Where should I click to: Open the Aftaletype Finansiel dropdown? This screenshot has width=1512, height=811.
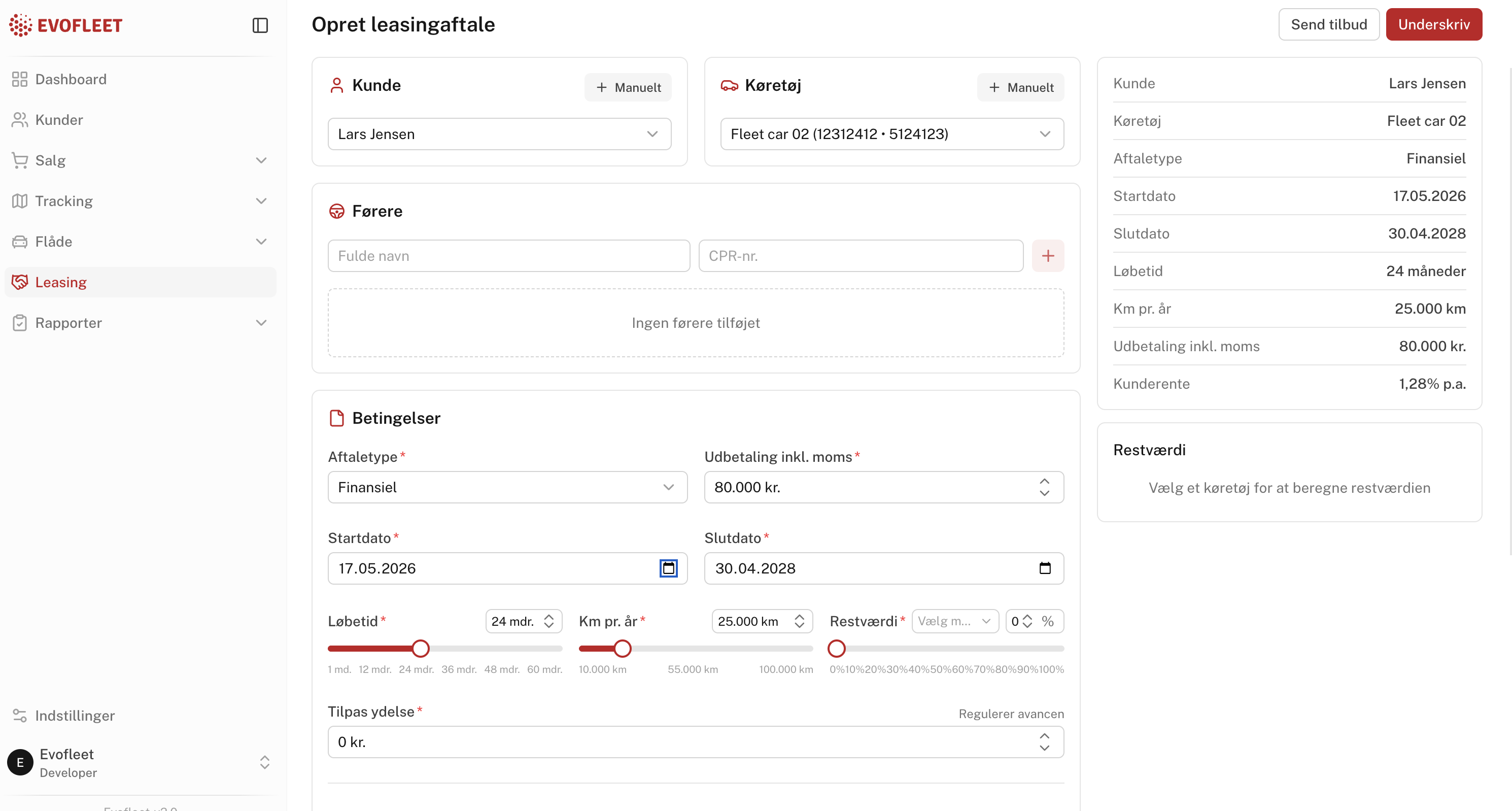pos(507,487)
